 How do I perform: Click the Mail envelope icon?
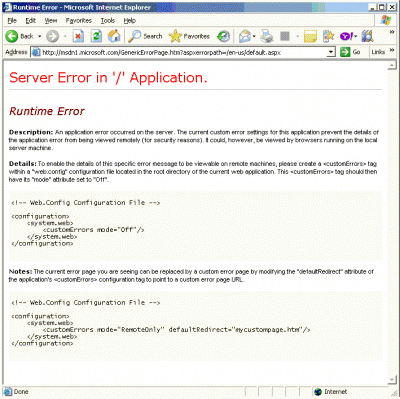click(245, 36)
